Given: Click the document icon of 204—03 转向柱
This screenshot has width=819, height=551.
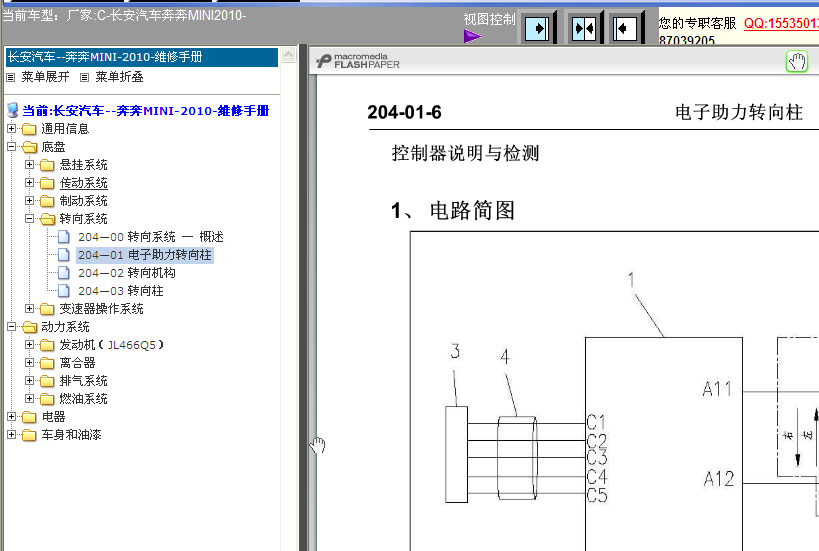Looking at the screenshot, I should (64, 290).
